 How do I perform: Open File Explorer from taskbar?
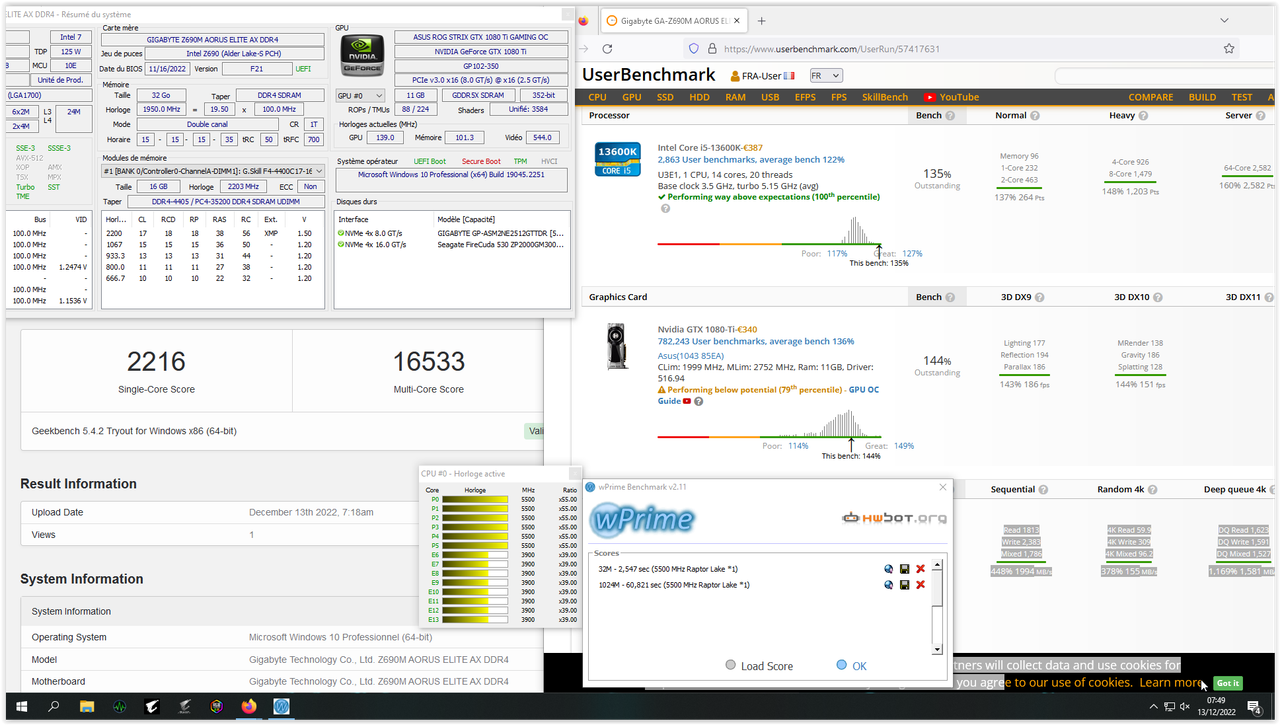88,706
